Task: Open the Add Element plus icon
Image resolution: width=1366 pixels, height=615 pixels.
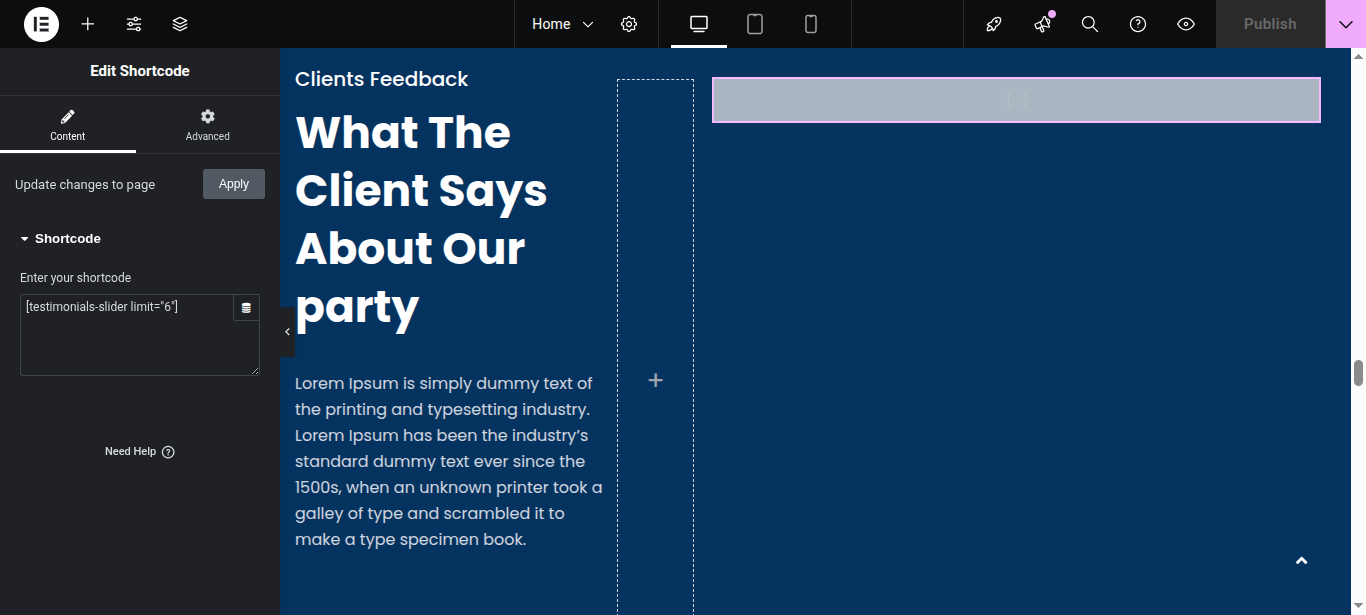Action: pyautogui.click(x=88, y=24)
